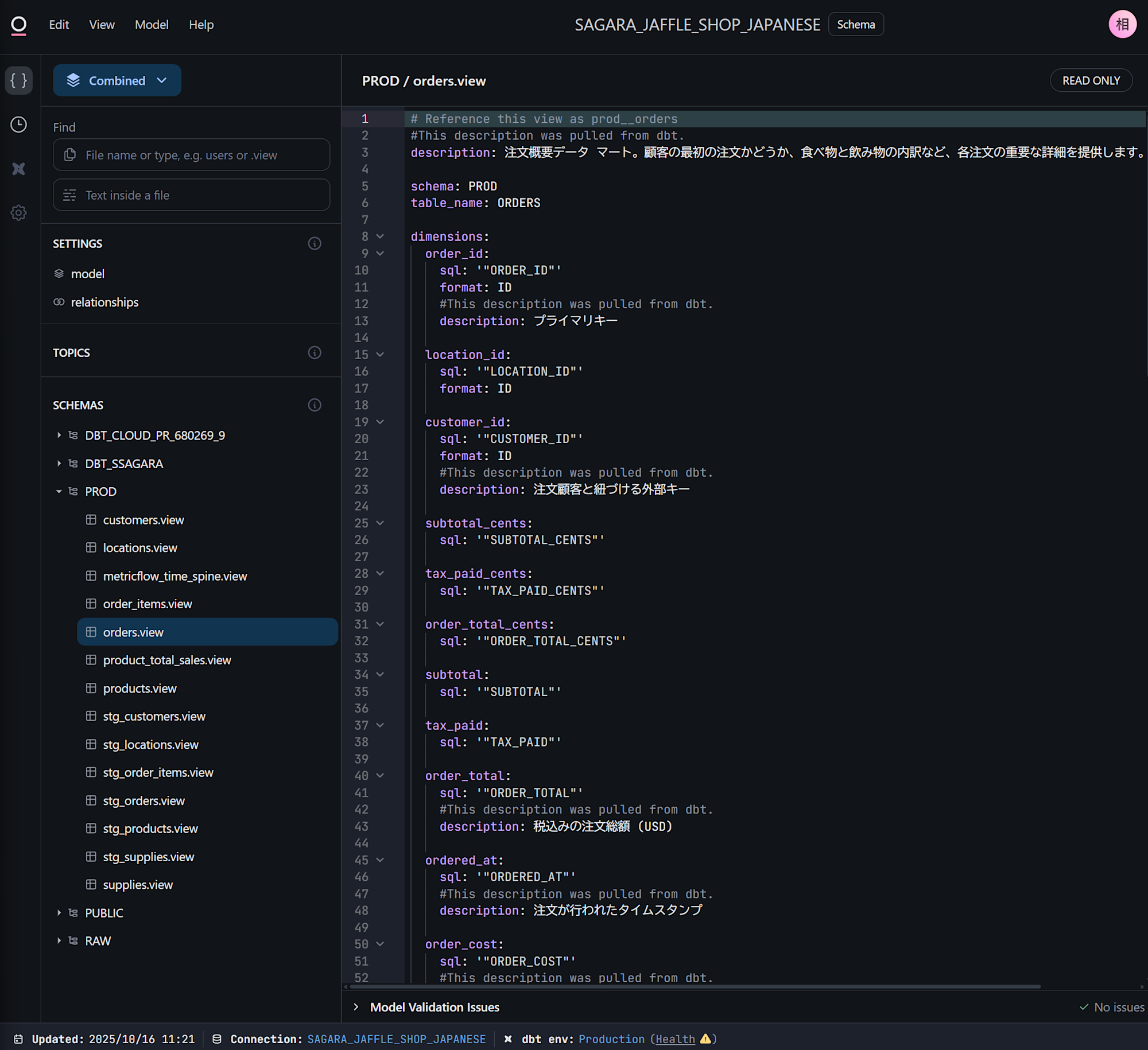Click the Schema button beside the title
Screen dimensions: 1148x1050
coord(855,25)
